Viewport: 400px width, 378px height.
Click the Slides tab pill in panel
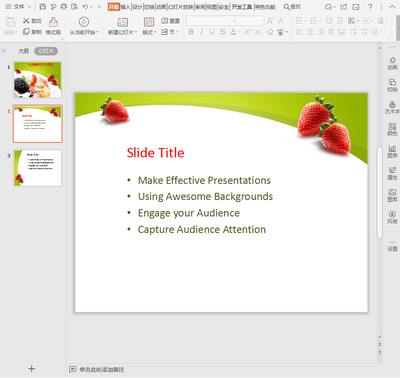coord(46,51)
